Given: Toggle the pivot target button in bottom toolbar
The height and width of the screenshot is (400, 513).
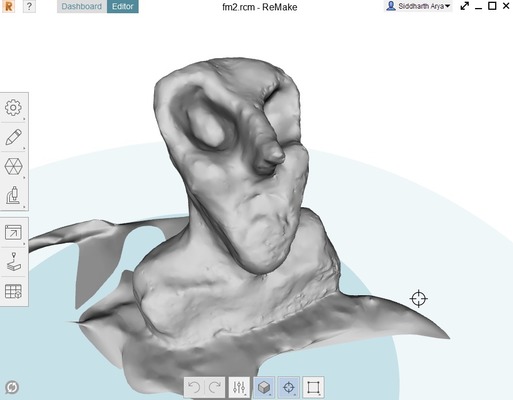Looking at the screenshot, I should pos(289,387).
